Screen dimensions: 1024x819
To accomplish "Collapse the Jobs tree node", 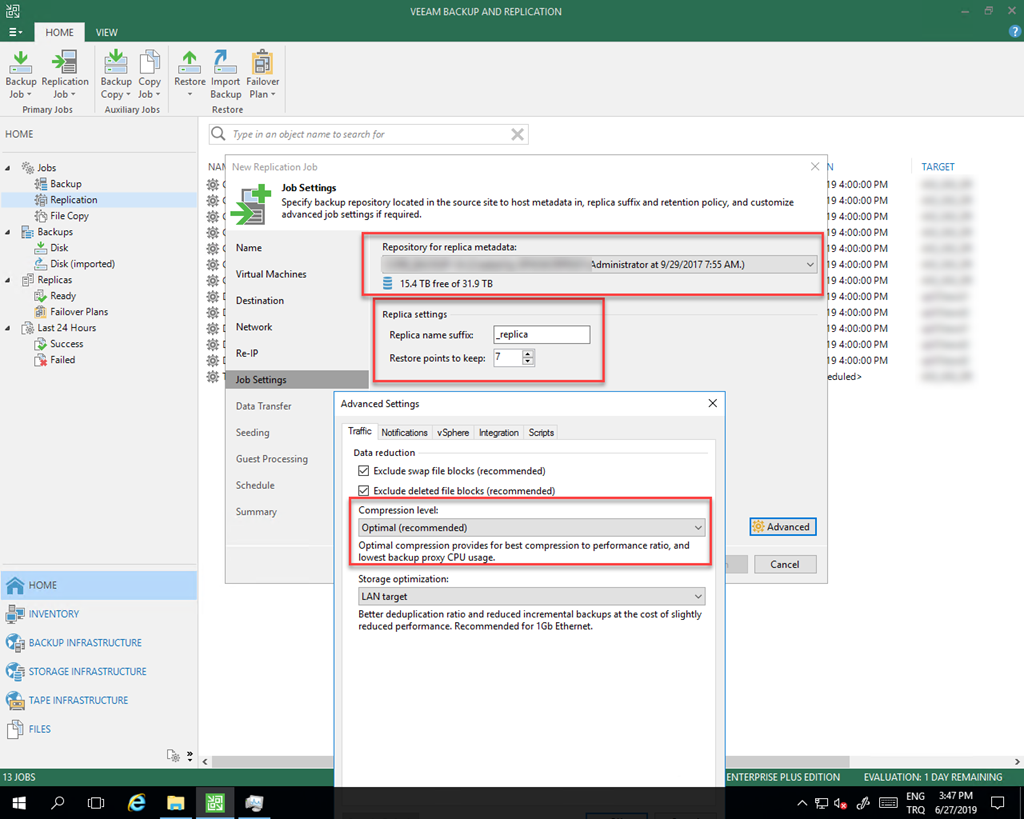I will (x=8, y=168).
